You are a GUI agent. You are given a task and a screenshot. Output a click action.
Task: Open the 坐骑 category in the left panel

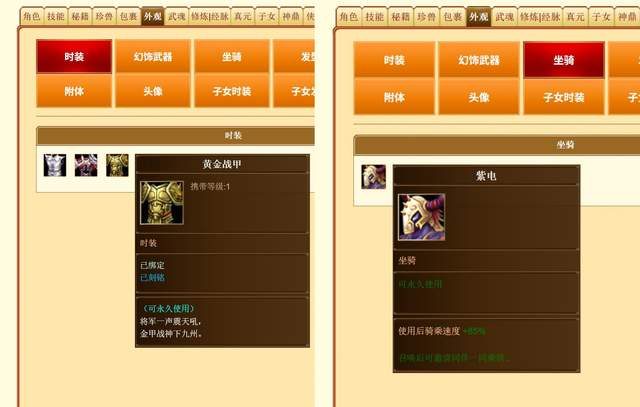pyautogui.click(x=232, y=57)
